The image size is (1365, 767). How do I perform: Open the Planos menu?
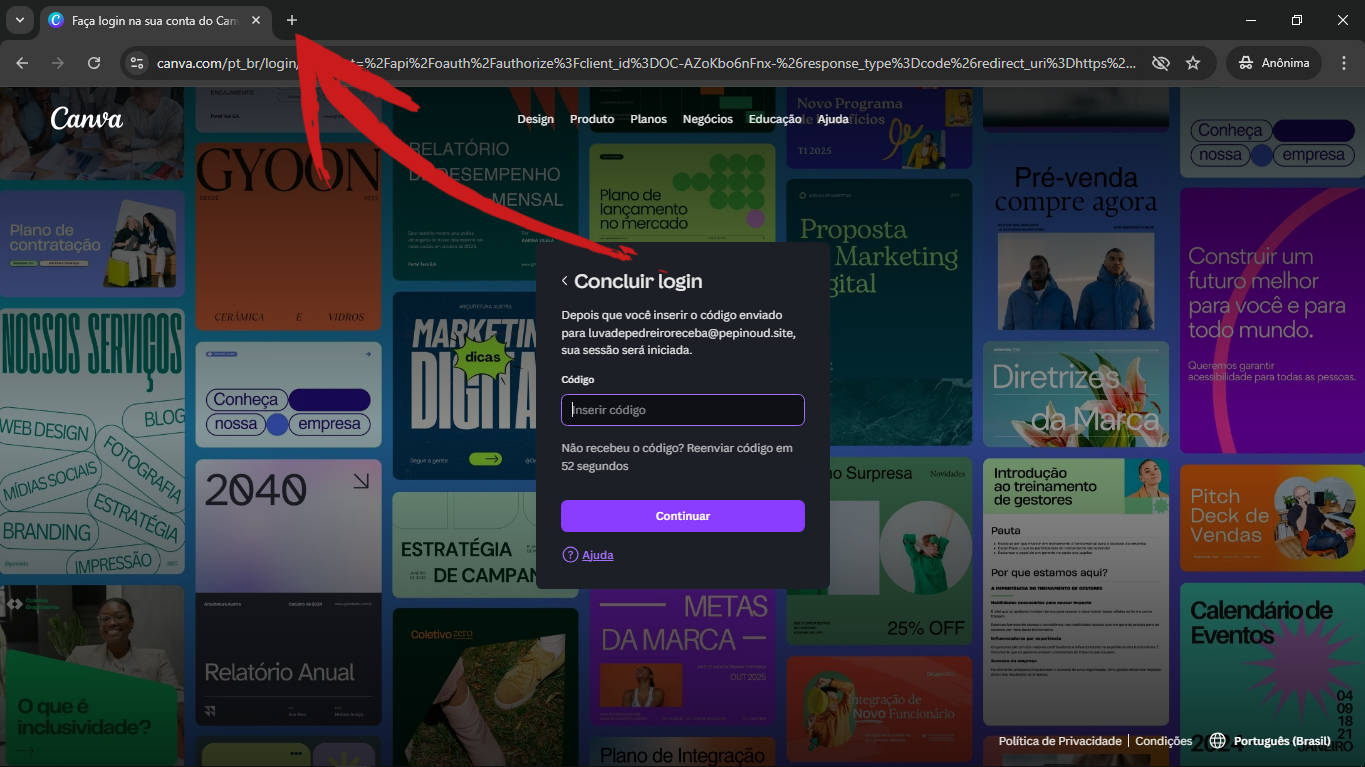pyautogui.click(x=648, y=119)
